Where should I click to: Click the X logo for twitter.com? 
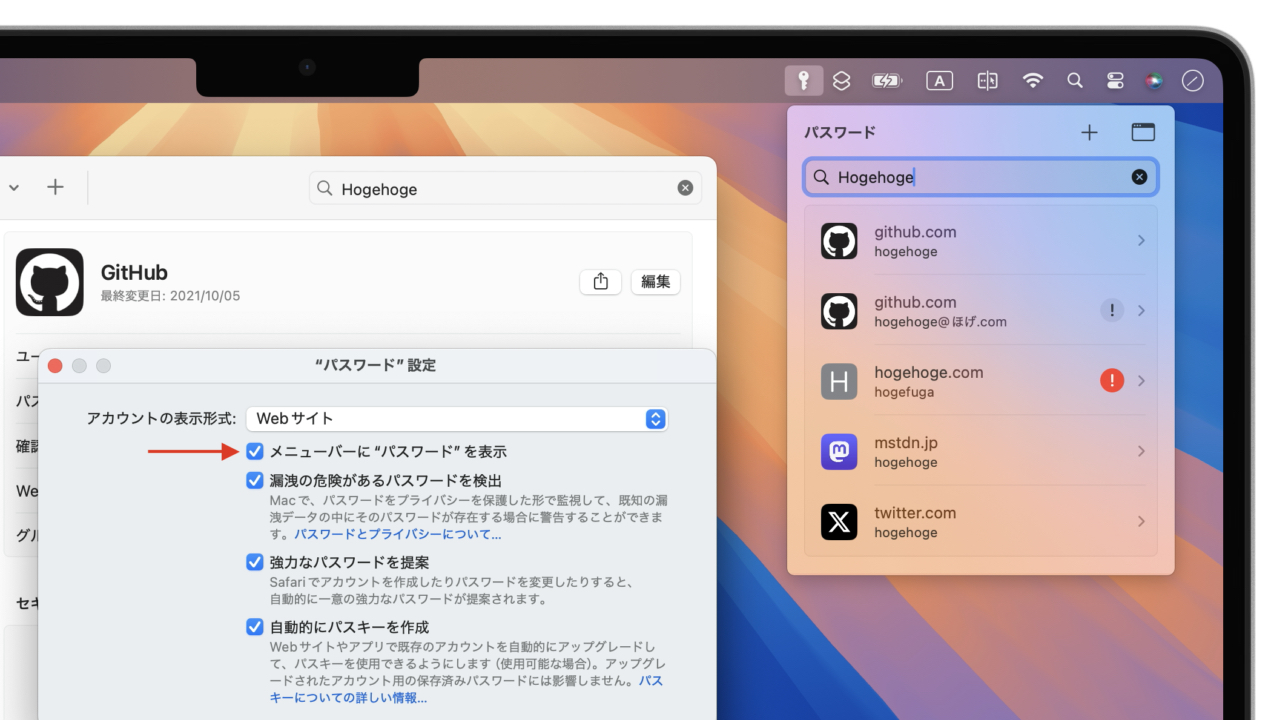pyautogui.click(x=839, y=522)
